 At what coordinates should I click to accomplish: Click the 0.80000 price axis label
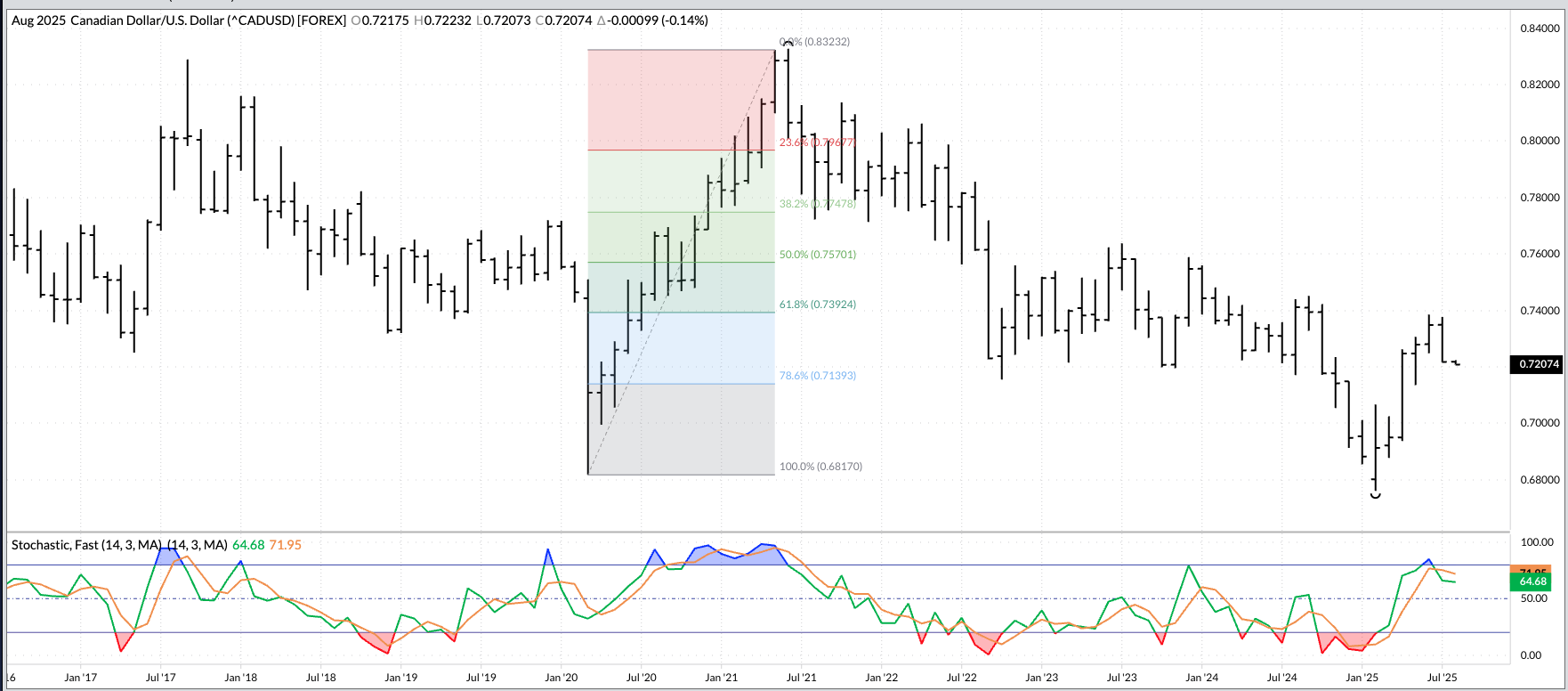(1539, 141)
